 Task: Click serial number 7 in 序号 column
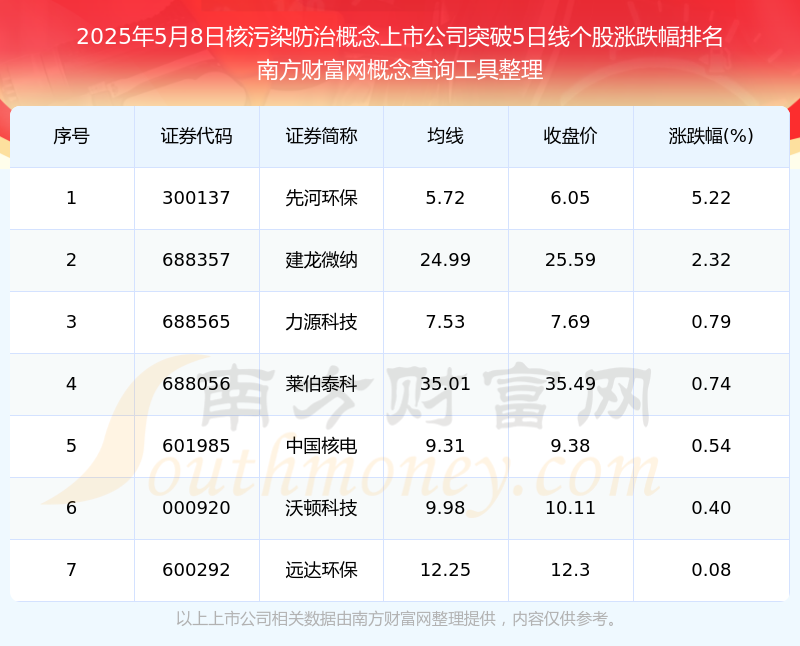pos(71,570)
